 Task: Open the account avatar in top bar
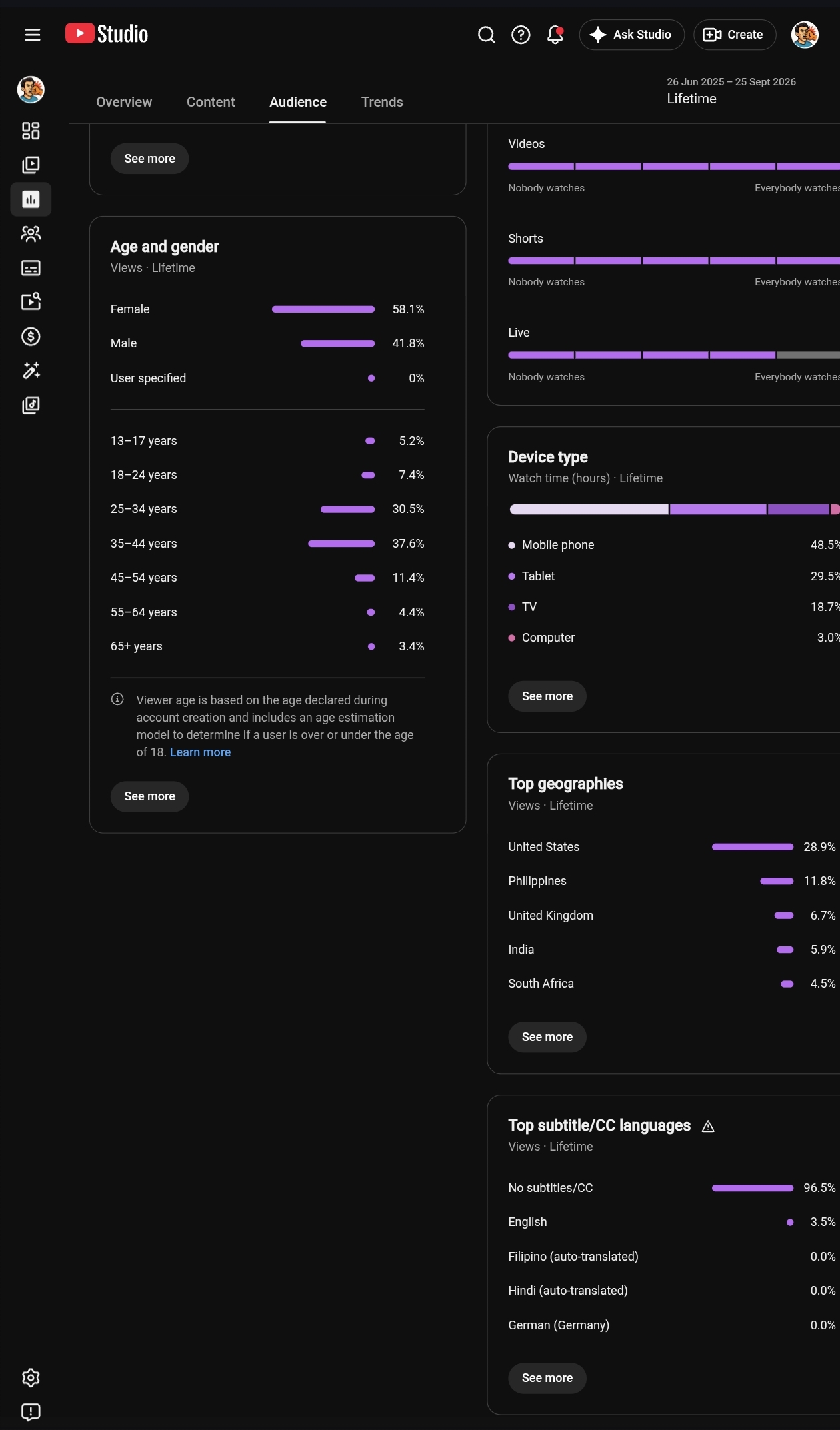805,35
